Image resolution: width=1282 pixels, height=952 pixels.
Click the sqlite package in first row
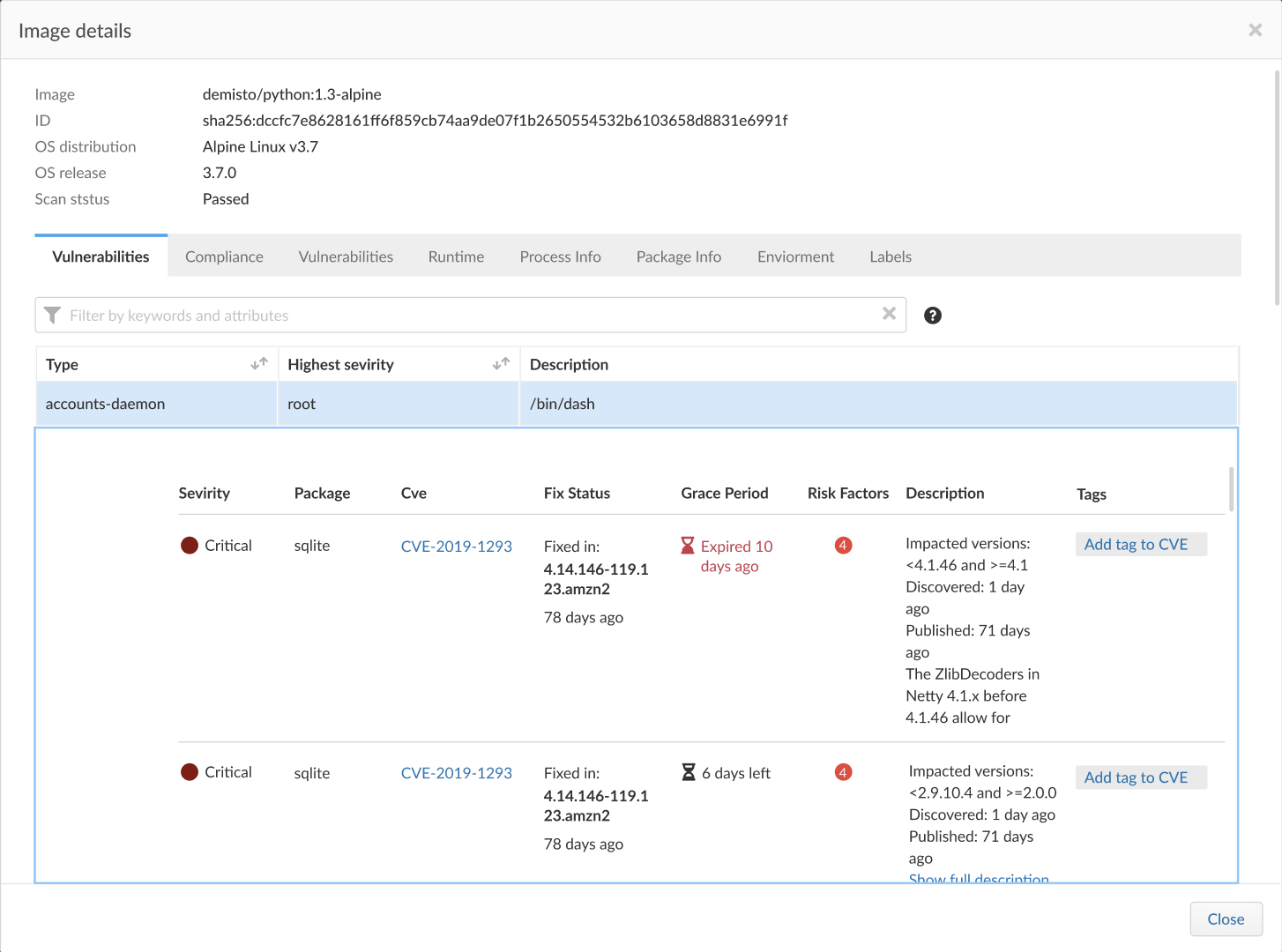tap(312, 546)
